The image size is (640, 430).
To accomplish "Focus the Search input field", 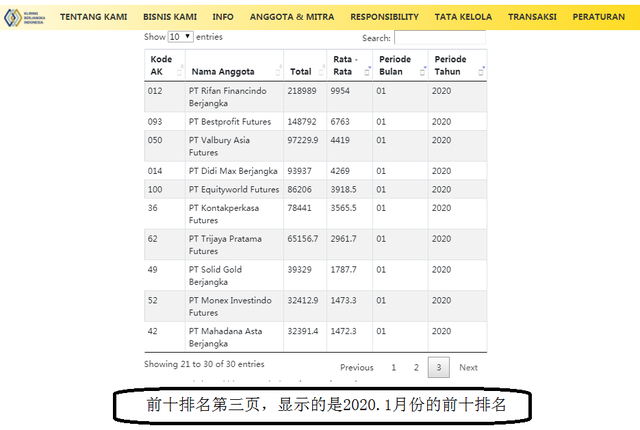I will click(440, 38).
